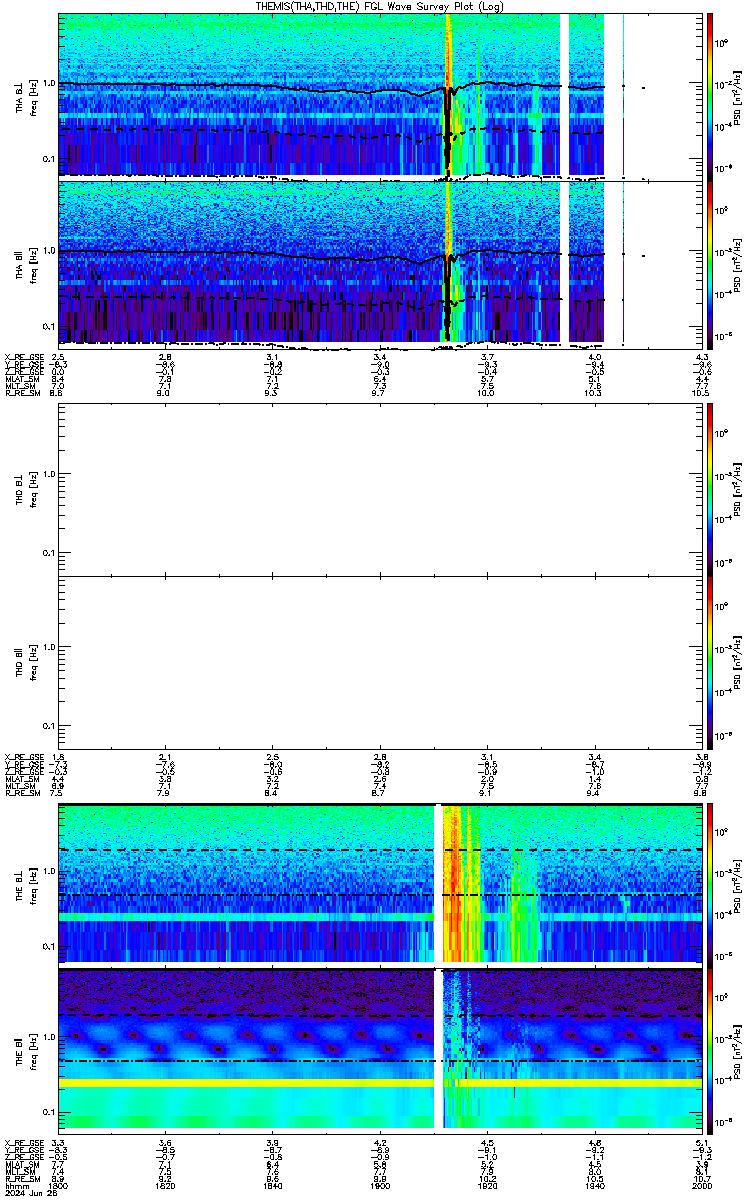Click the THE B-perpendicular spectrogram panel
750x1200 pixels.
pyautogui.click(x=380, y=884)
